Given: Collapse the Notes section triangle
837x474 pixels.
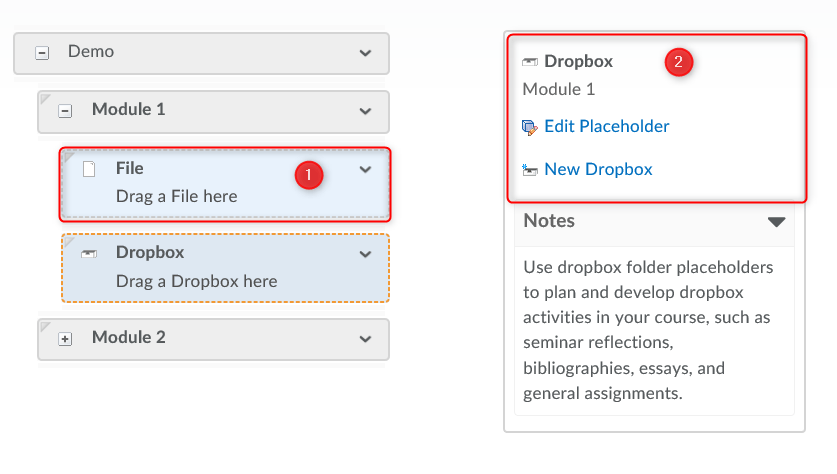Looking at the screenshot, I should 776,221.
